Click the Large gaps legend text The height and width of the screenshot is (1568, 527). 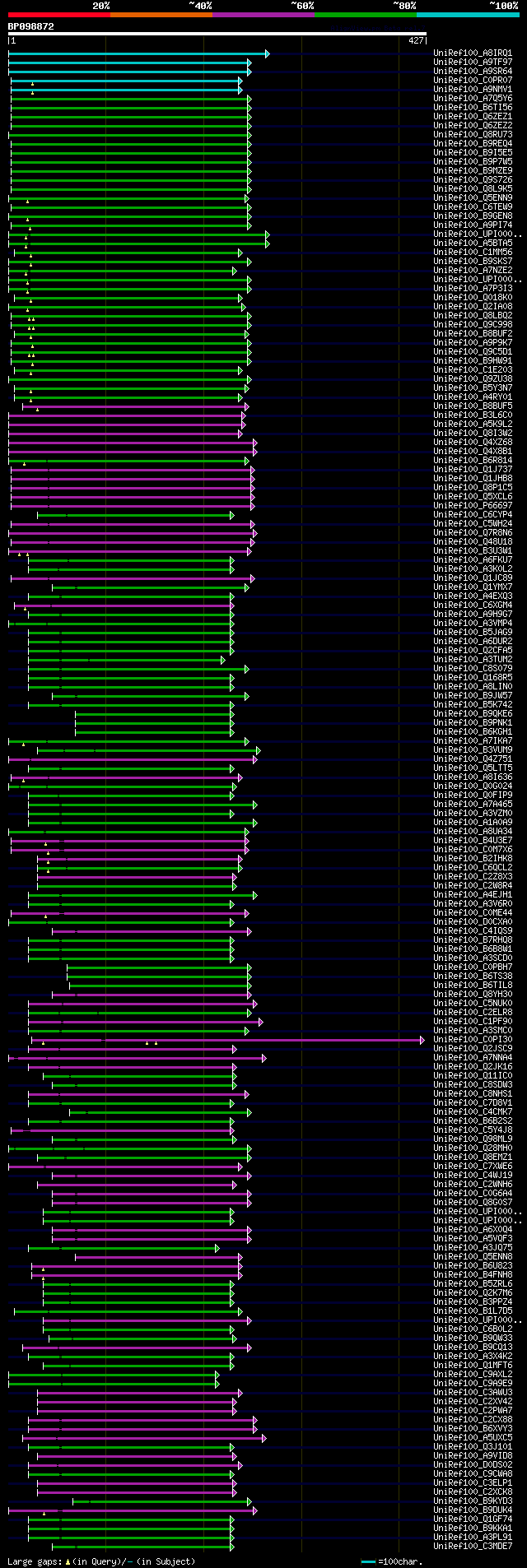pyautogui.click(x=101, y=1561)
